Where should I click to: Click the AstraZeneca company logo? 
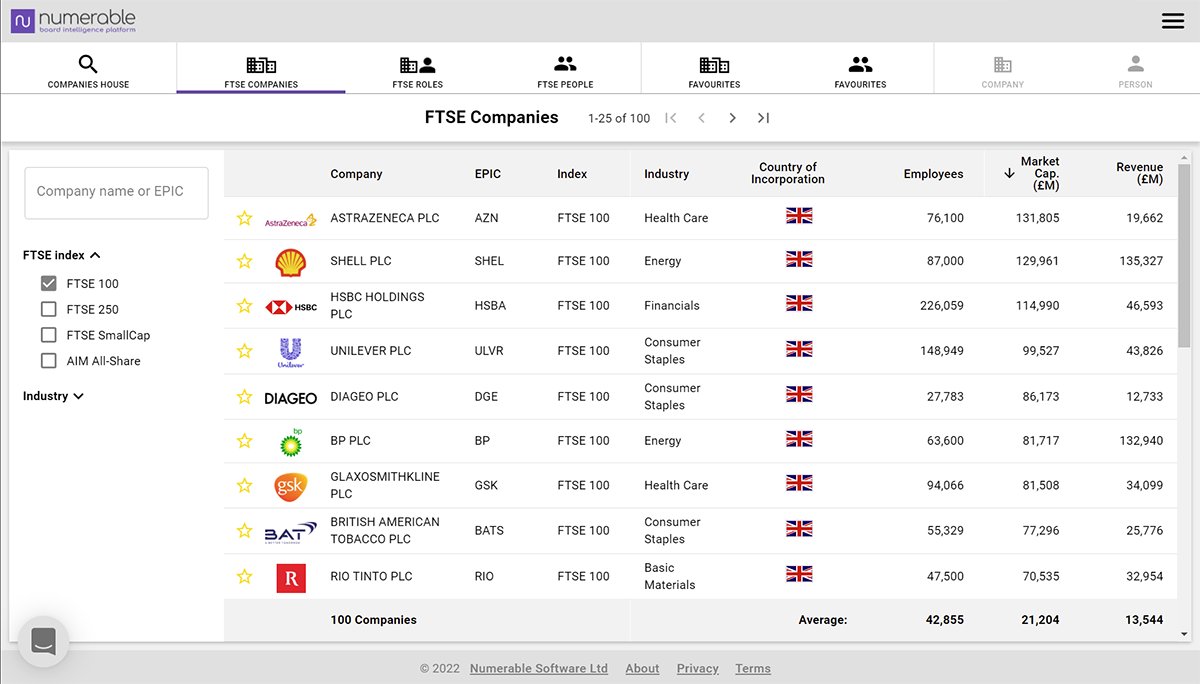(x=290, y=219)
